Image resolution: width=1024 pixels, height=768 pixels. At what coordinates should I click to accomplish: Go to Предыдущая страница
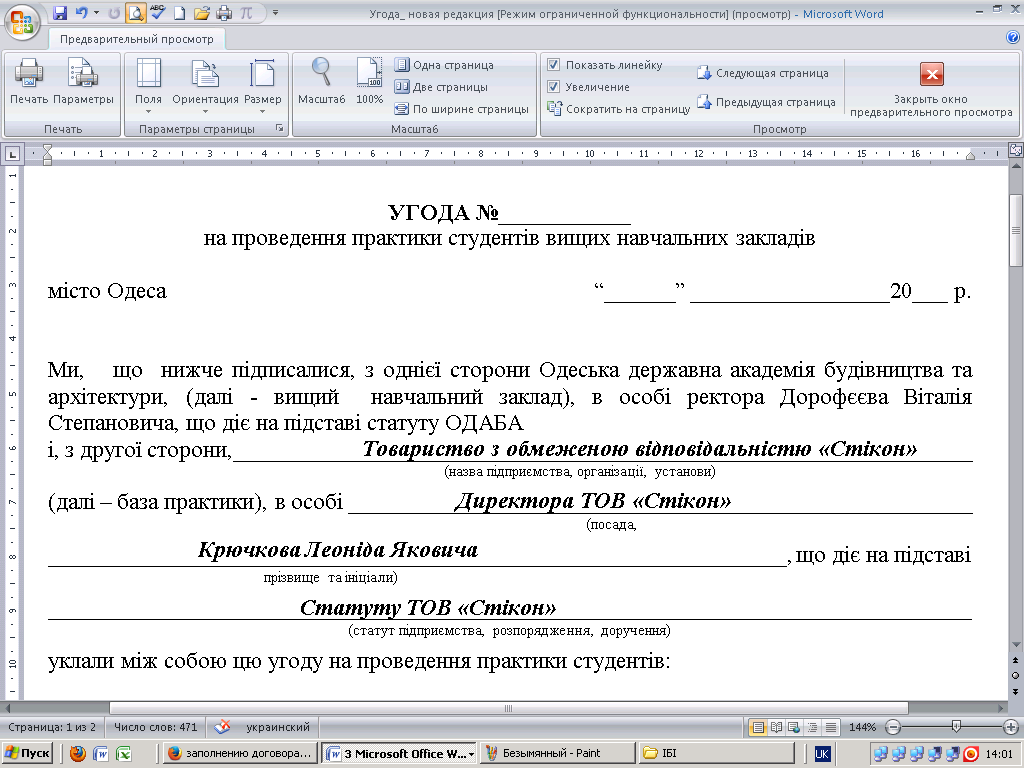(766, 102)
